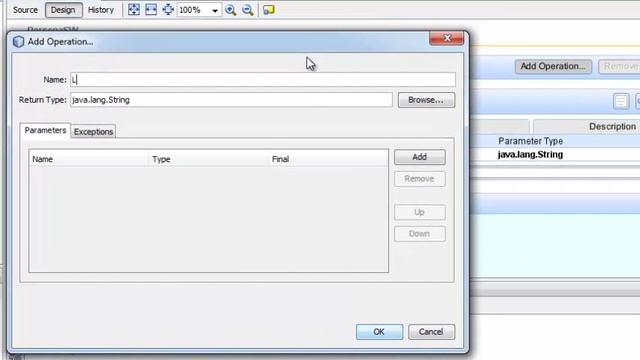This screenshot has width=640, height=360.
Task: Click the fit diagram toolbar icon
Action: pyautogui.click(x=133, y=10)
